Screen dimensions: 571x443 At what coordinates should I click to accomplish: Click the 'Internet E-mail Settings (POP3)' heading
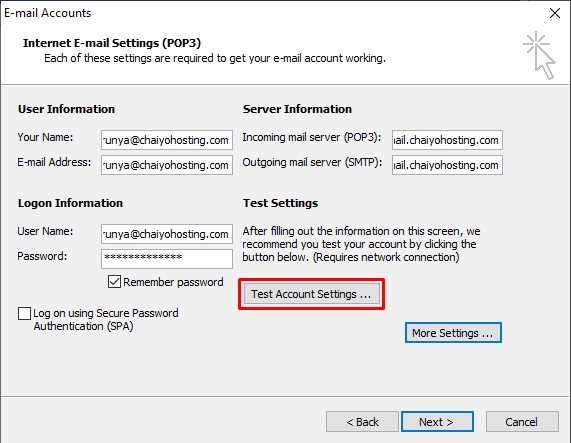pyautogui.click(x=112, y=43)
